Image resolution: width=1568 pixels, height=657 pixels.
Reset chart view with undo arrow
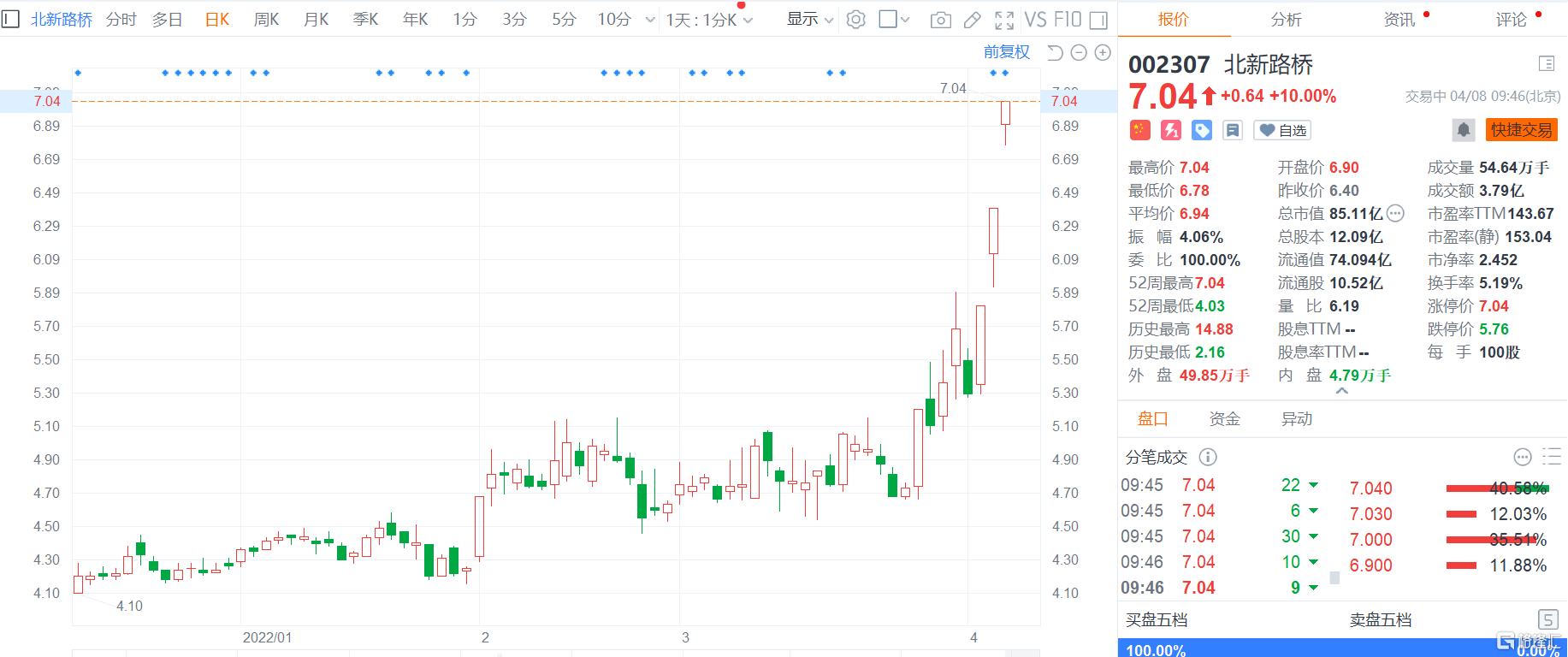[x=1055, y=53]
